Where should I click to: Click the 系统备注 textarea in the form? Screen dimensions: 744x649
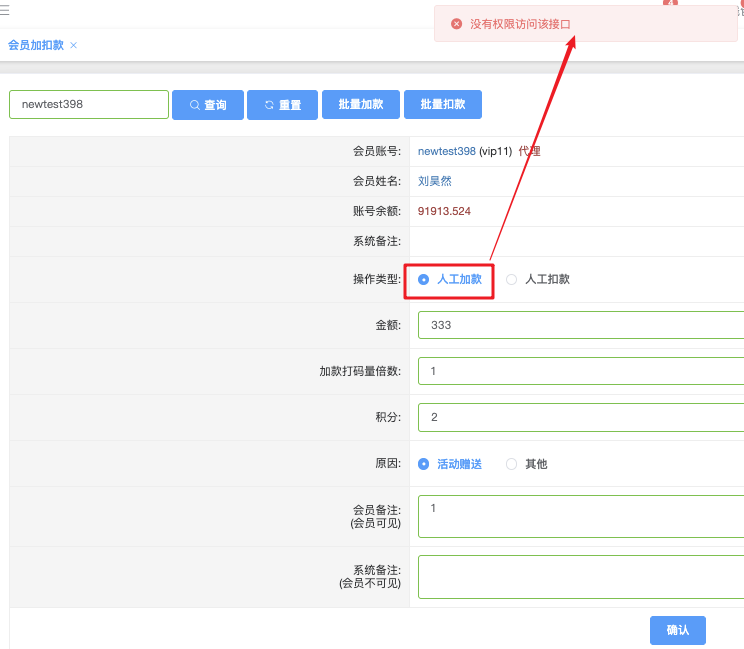coord(580,577)
